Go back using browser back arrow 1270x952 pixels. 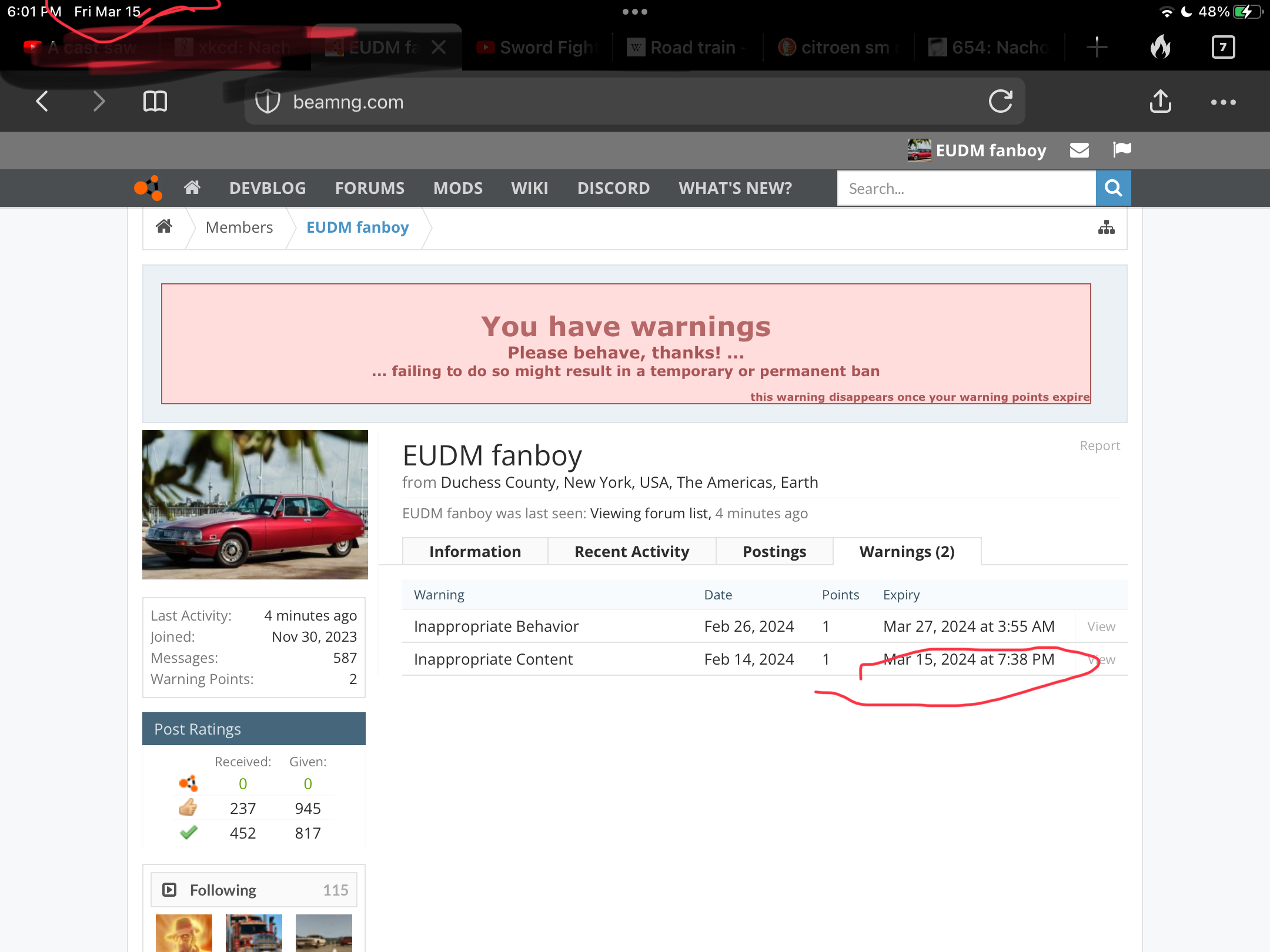42,102
